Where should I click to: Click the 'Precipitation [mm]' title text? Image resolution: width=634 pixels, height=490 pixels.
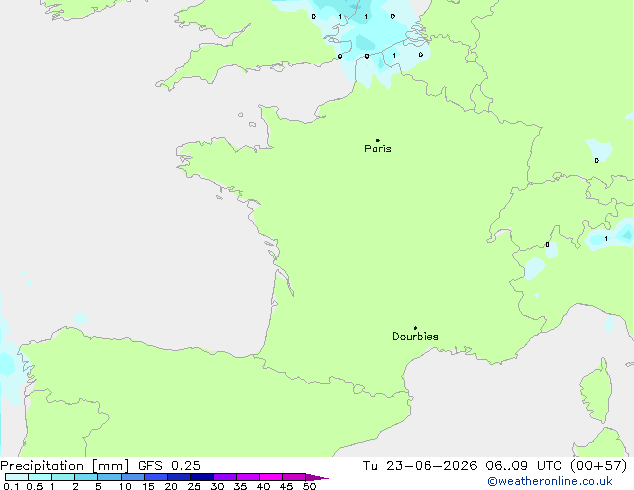click(x=65, y=466)
